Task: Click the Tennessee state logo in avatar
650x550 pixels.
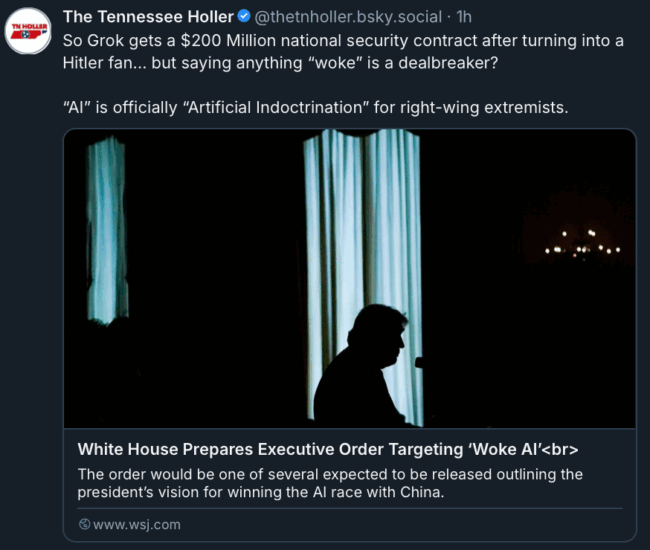Action: tap(28, 31)
